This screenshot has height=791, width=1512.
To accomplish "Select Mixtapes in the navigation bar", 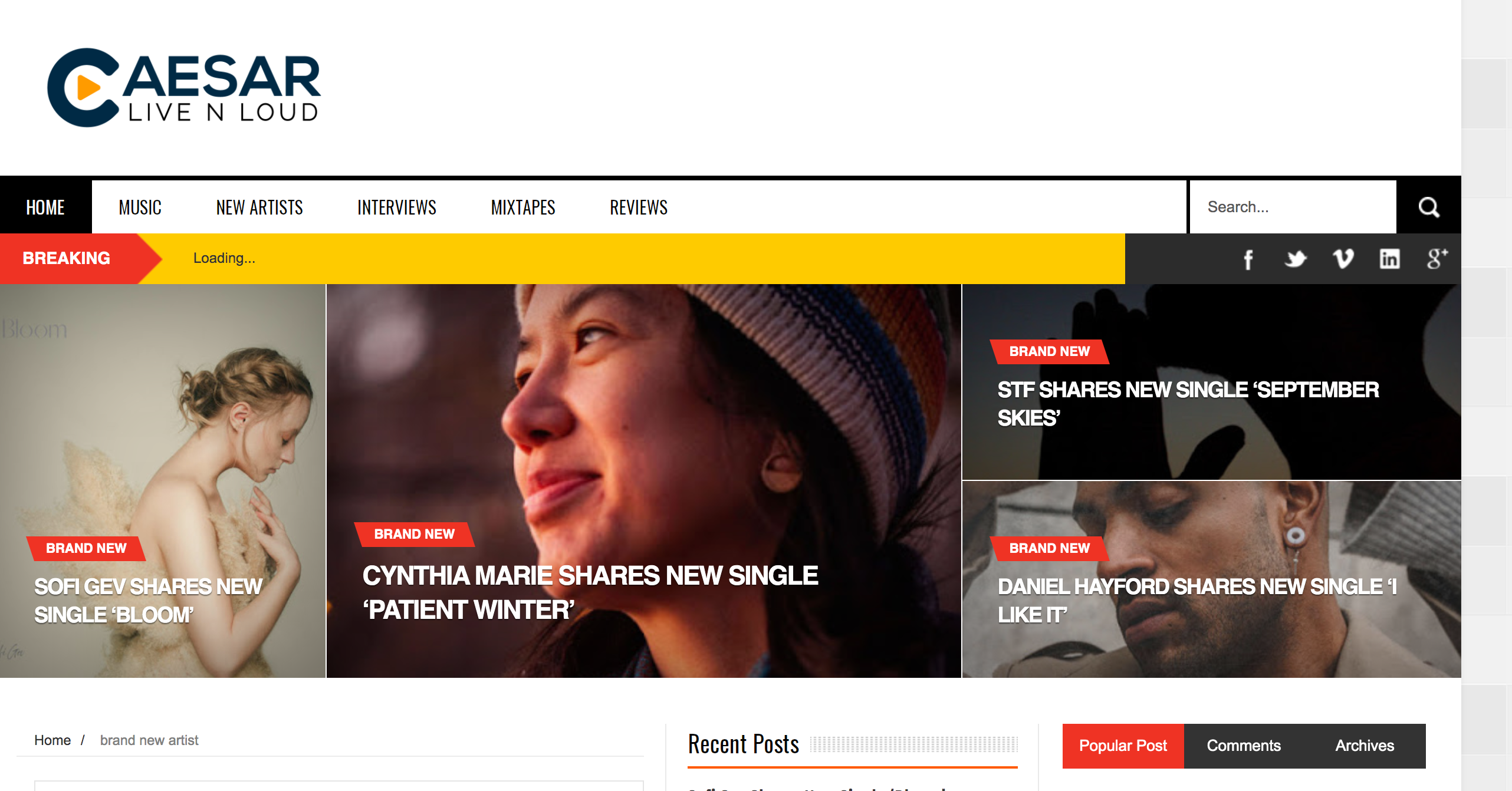I will 523,207.
